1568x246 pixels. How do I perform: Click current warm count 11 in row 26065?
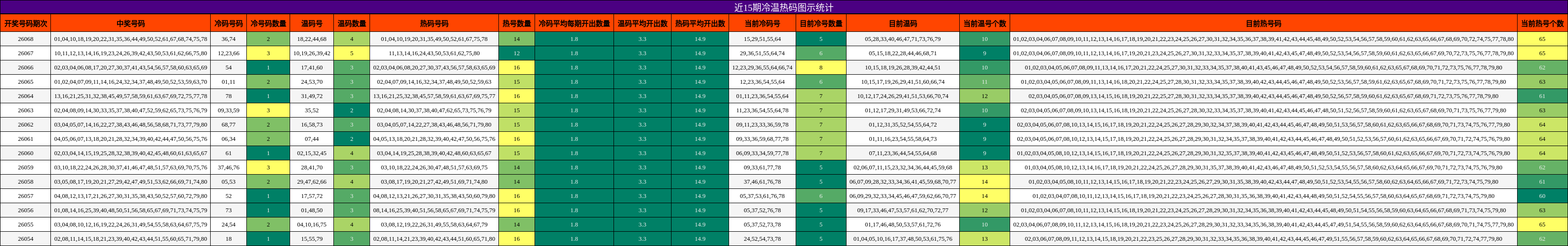coord(984,81)
